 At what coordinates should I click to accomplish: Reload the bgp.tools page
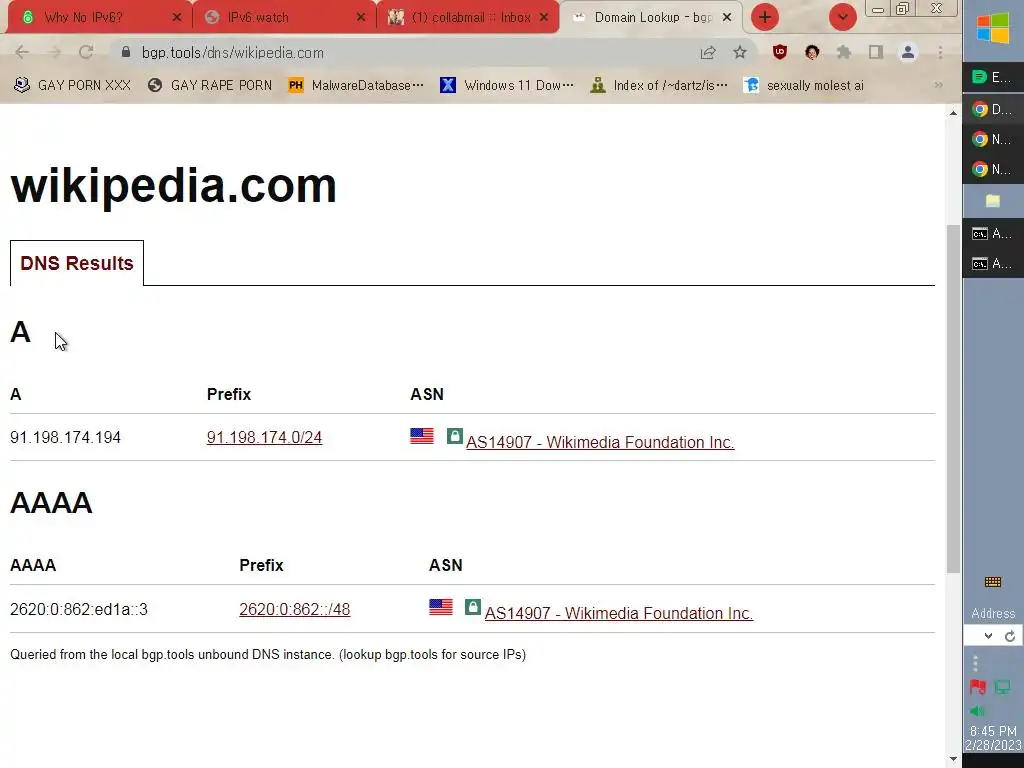coord(86,52)
